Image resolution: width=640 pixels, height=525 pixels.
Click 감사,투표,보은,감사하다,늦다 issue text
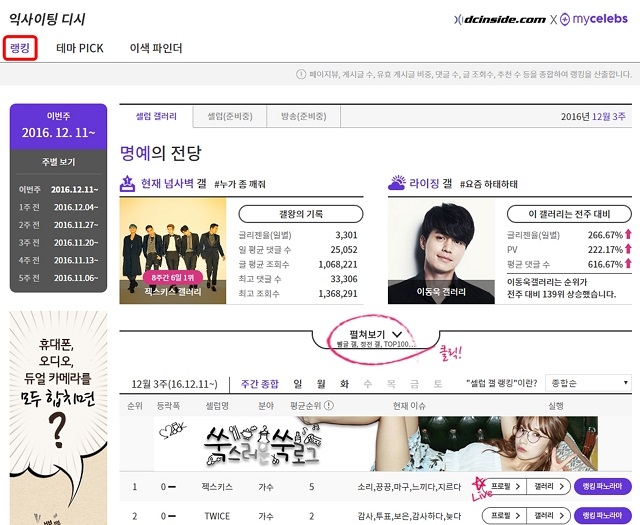coord(409,516)
